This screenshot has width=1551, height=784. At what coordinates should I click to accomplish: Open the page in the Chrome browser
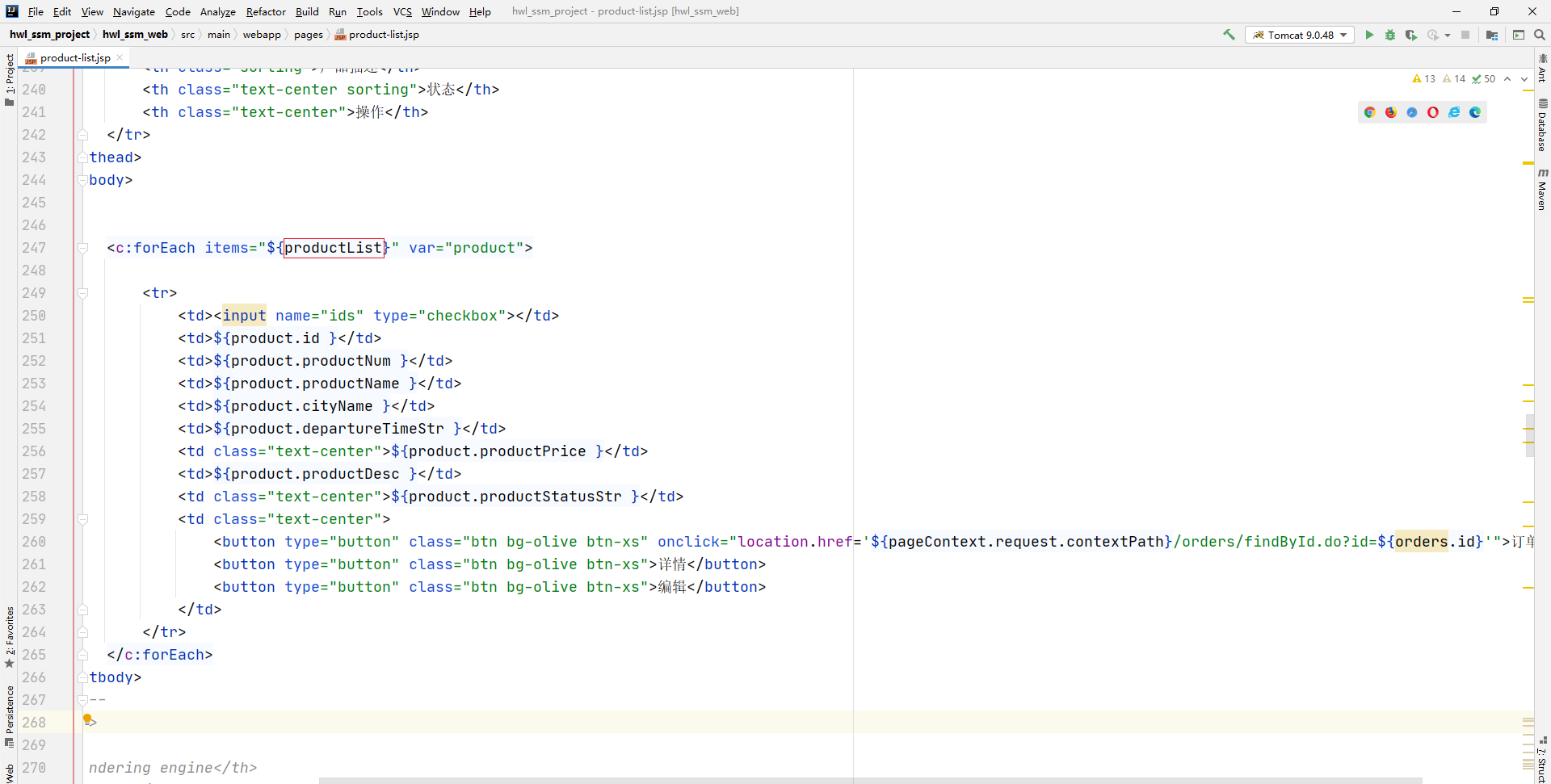tap(1370, 112)
